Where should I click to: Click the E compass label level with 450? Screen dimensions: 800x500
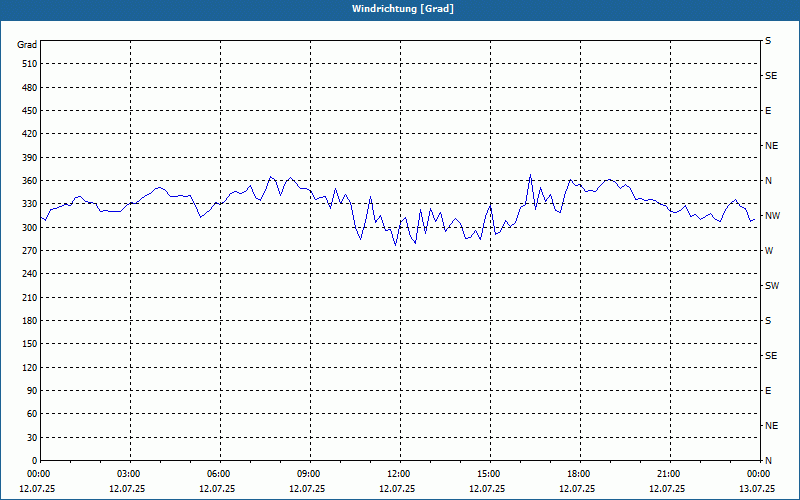pyautogui.click(x=768, y=111)
